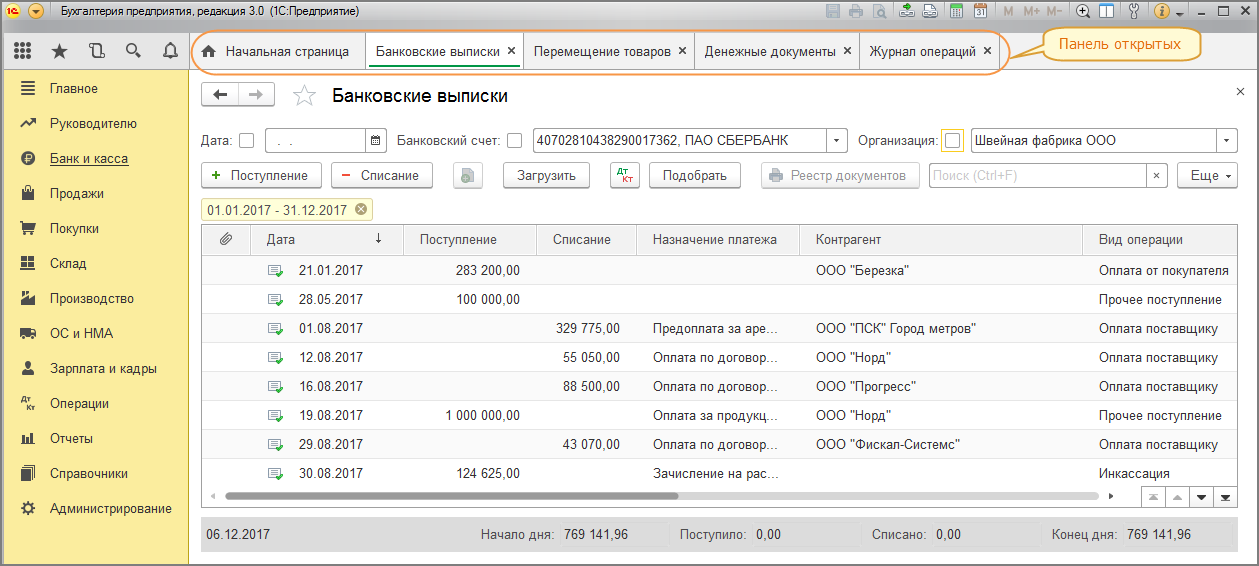Move down one row with the down arrow
Screen dimensions: 1259x566
coord(1201,496)
